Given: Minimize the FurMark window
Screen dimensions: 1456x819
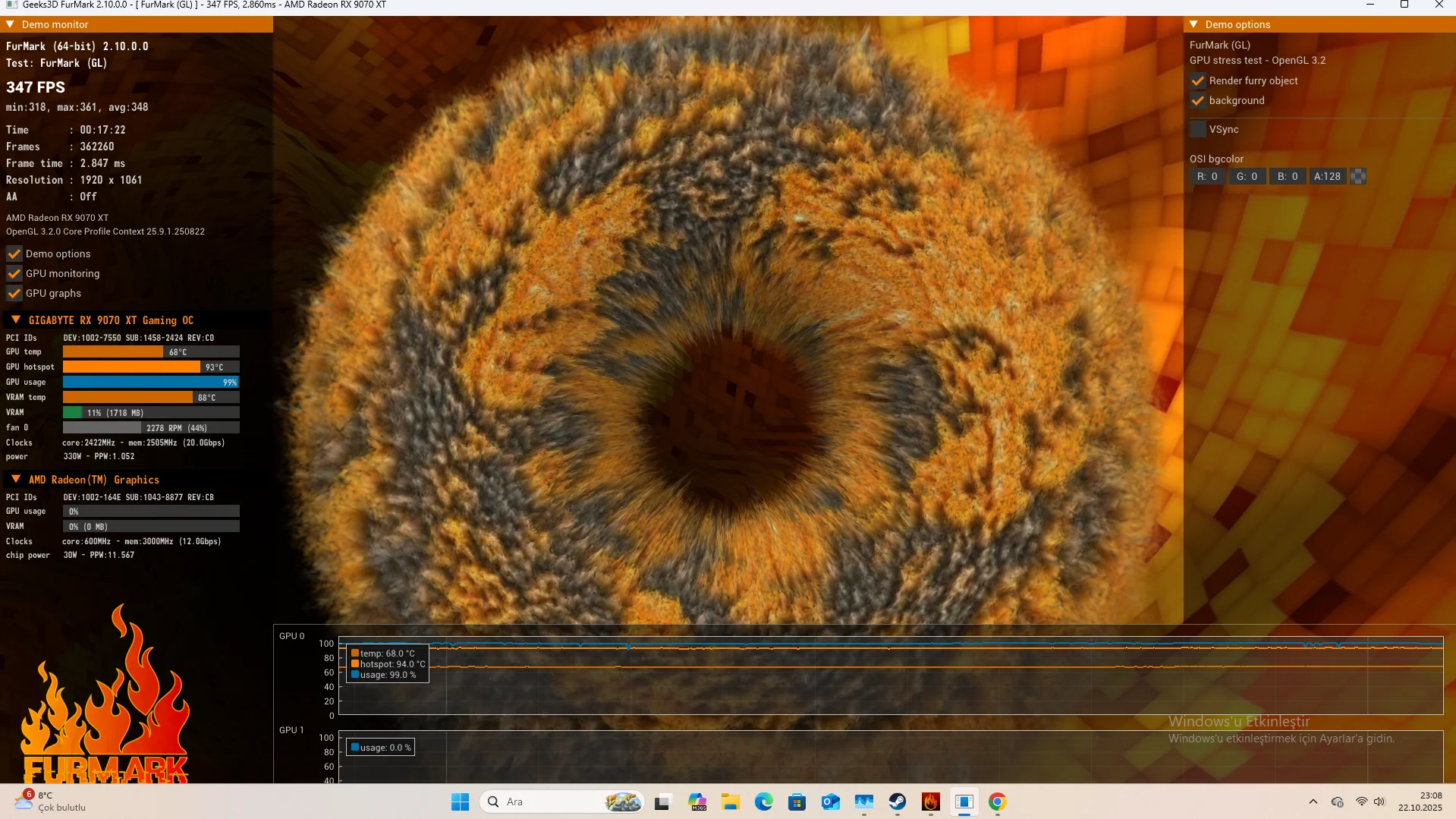Looking at the screenshot, I should click(1370, 5).
